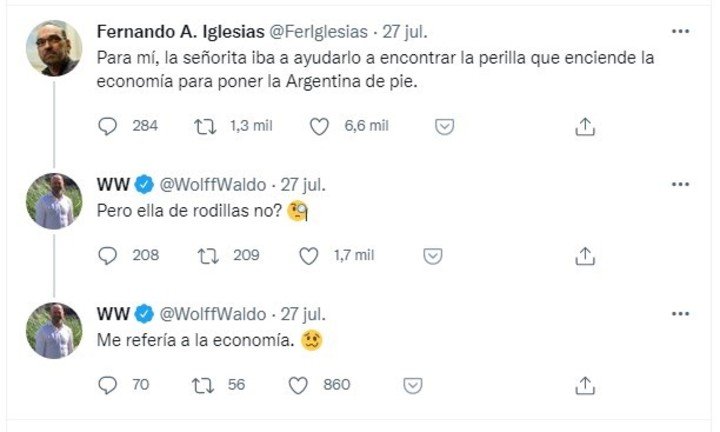
Task: Share the "Me refería a la economía" tweet
Action: [x=586, y=385]
